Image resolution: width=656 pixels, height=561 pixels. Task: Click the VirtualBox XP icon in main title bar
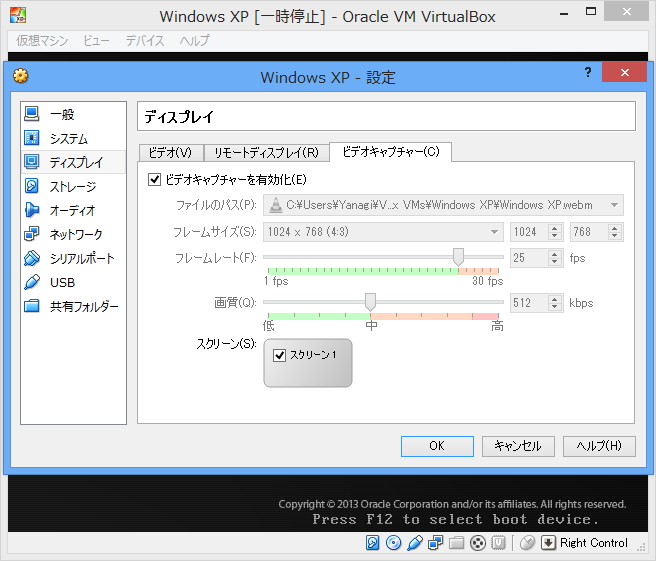[x=18, y=15]
